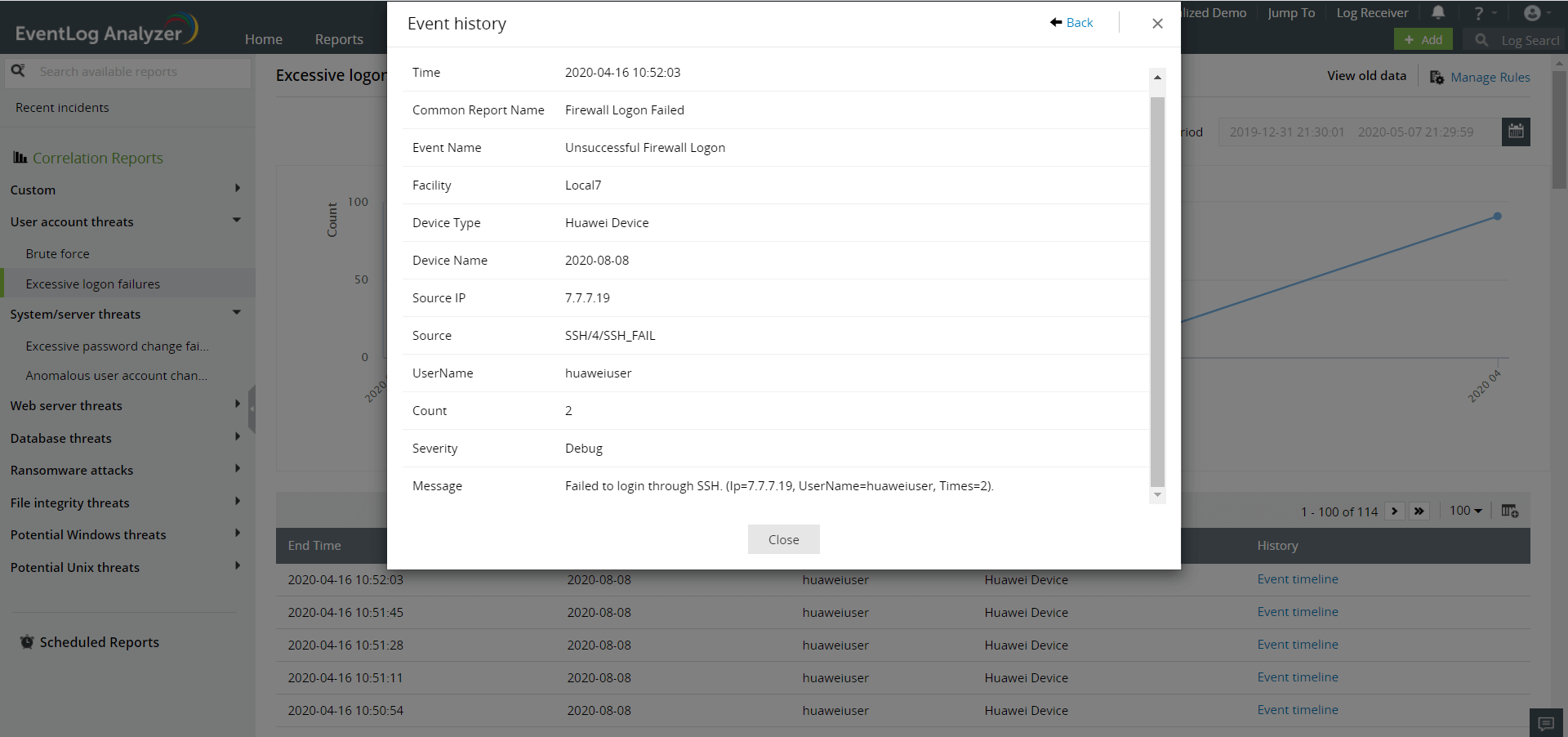Switch to the Reports tab
Screen dimensions: 1568x737
(x=339, y=39)
